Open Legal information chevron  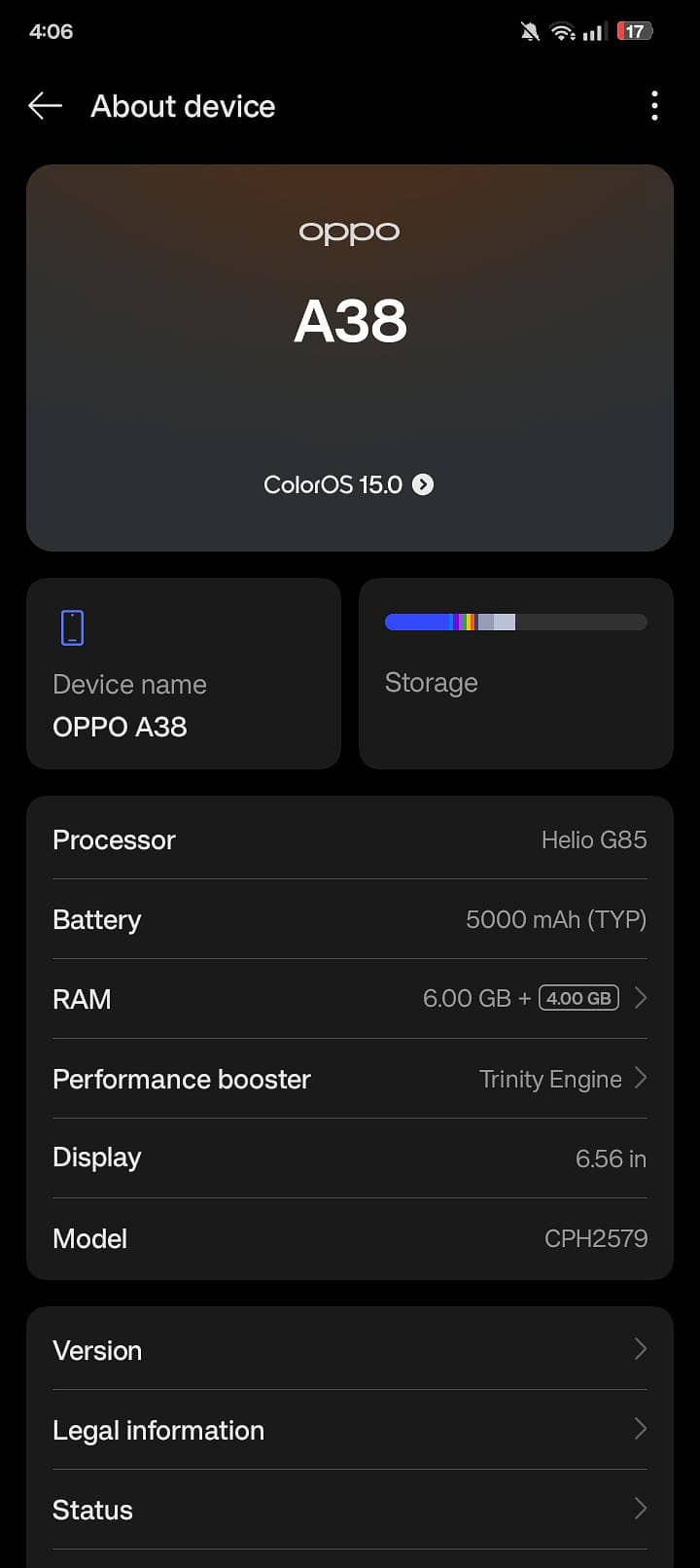pos(641,1429)
